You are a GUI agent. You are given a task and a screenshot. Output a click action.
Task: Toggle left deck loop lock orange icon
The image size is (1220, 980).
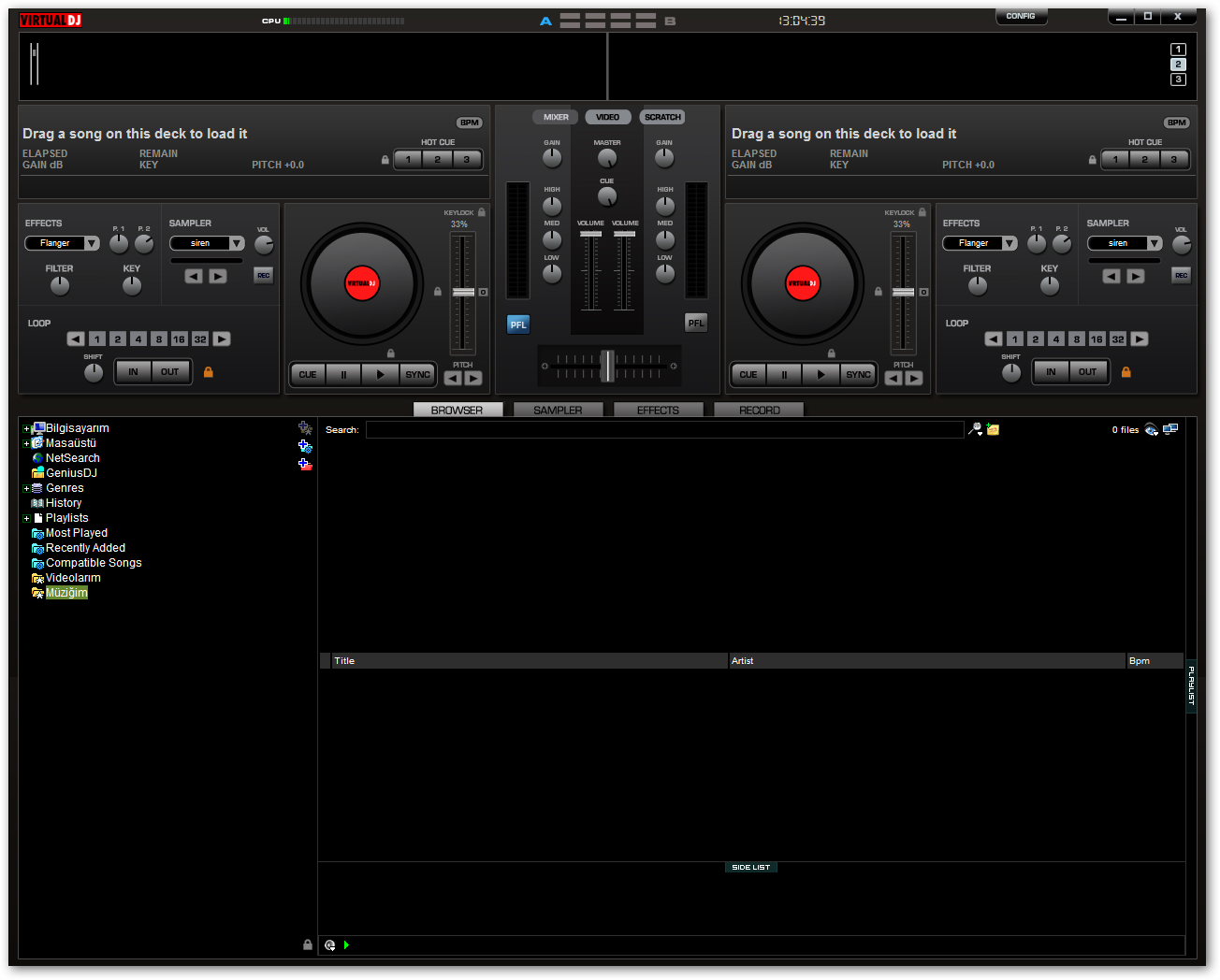tap(209, 372)
